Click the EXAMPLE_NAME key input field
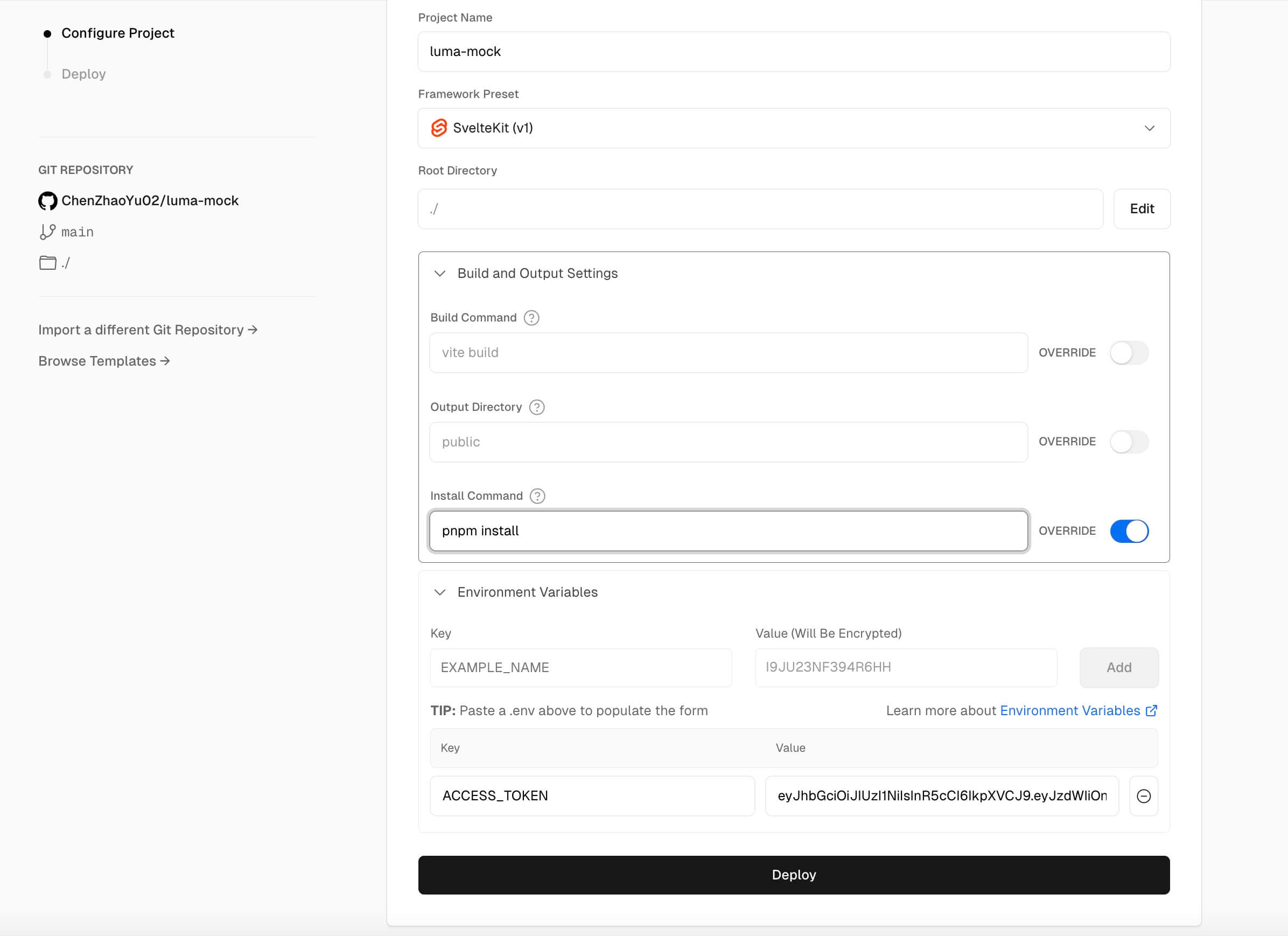 tap(581, 667)
